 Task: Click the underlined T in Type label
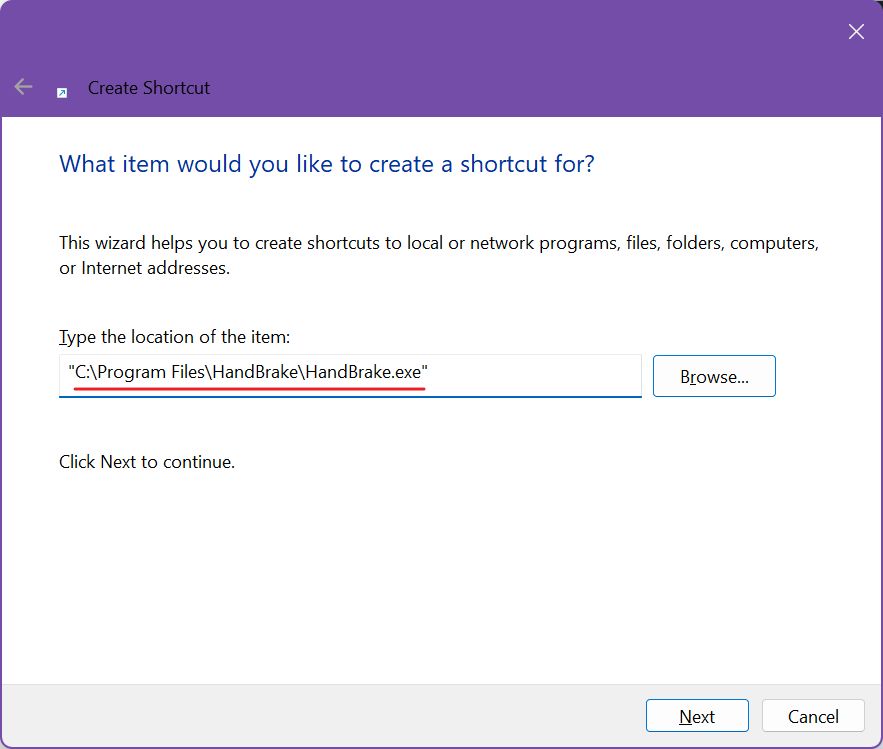pyautogui.click(x=63, y=337)
